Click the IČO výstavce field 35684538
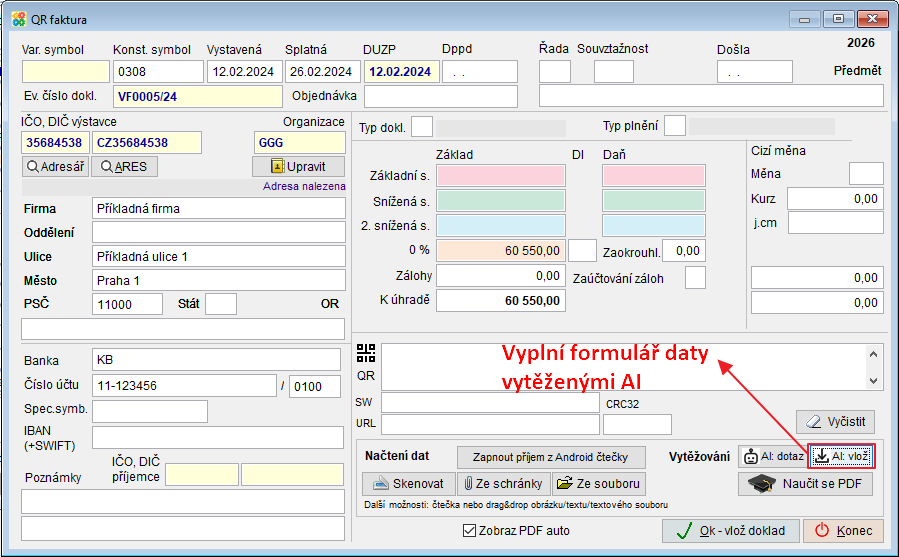The height and width of the screenshot is (557, 899). coord(56,142)
